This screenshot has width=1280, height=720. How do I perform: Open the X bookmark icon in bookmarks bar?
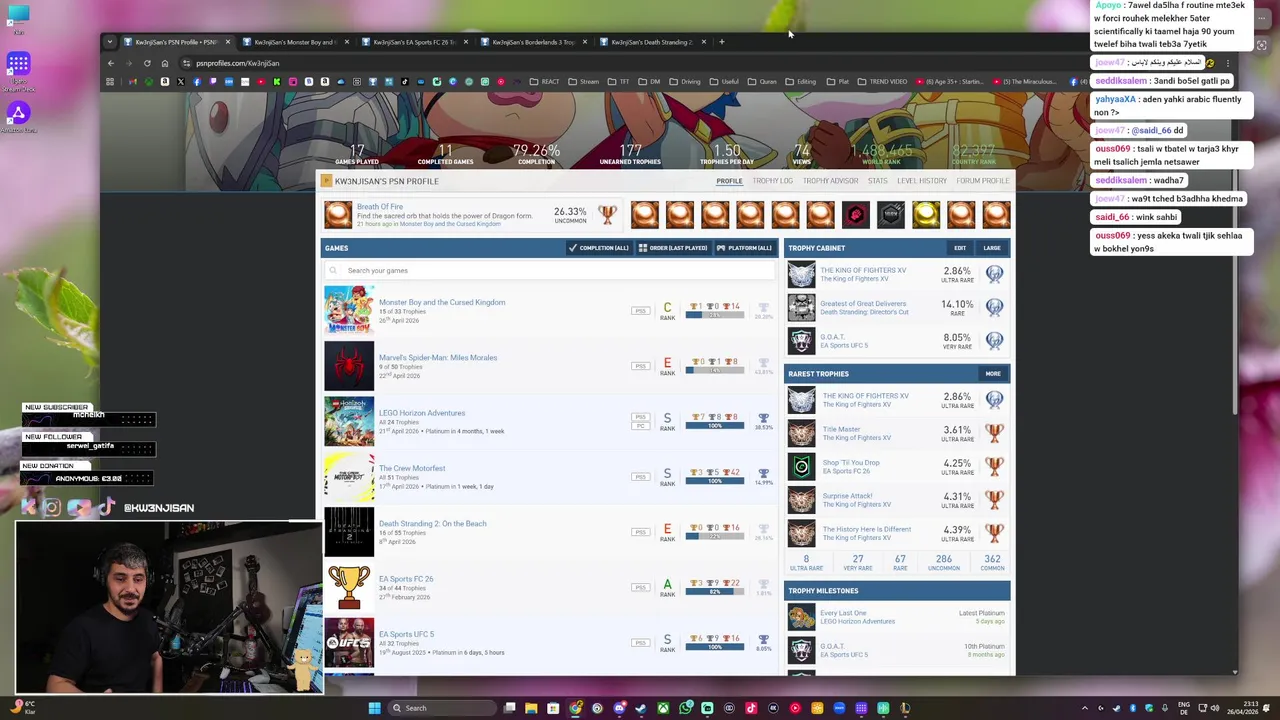click(181, 82)
